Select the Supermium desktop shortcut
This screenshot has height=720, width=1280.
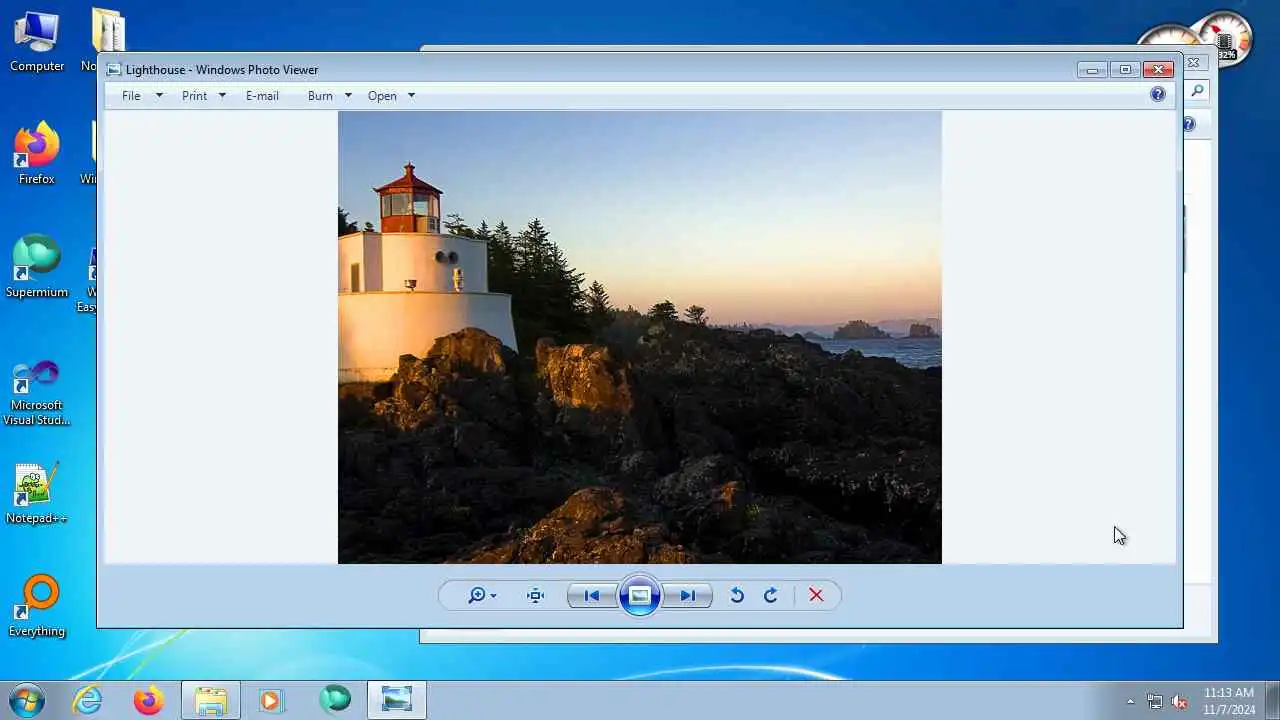[x=37, y=267]
